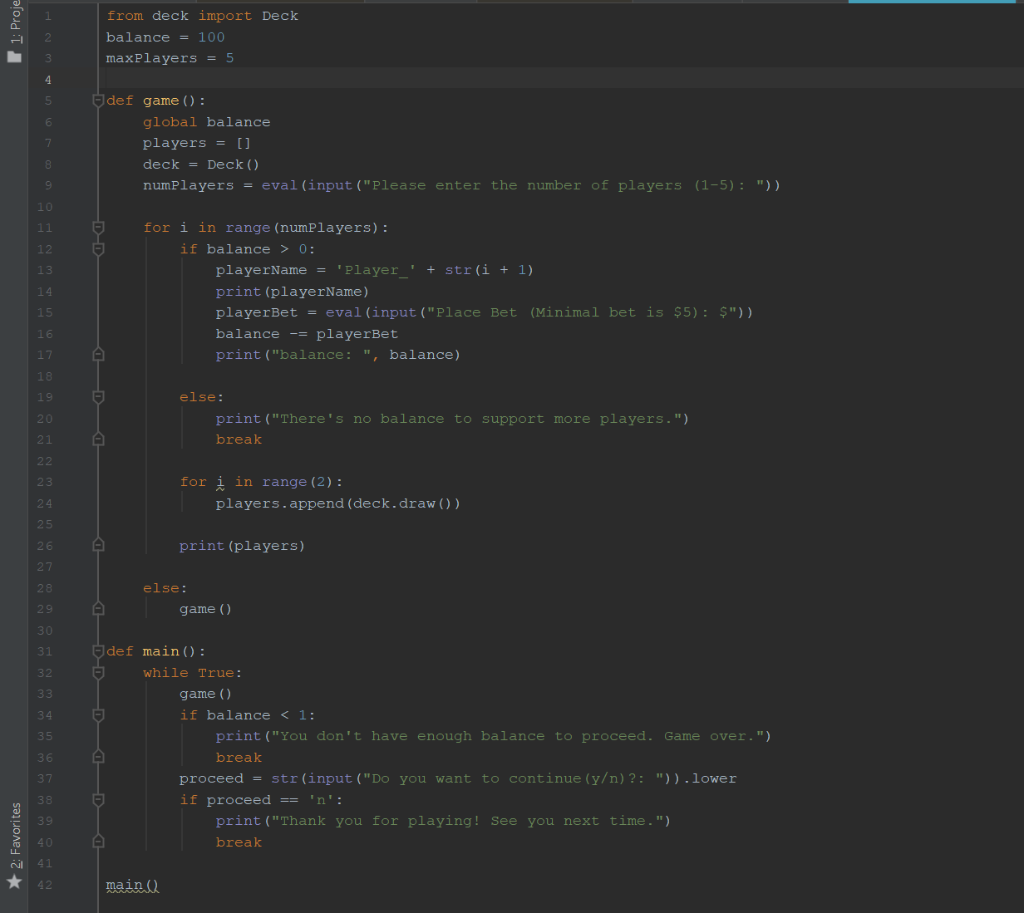This screenshot has height=913, width=1024.
Task: Collapse the def game() function fold marker
Action: click(x=99, y=101)
